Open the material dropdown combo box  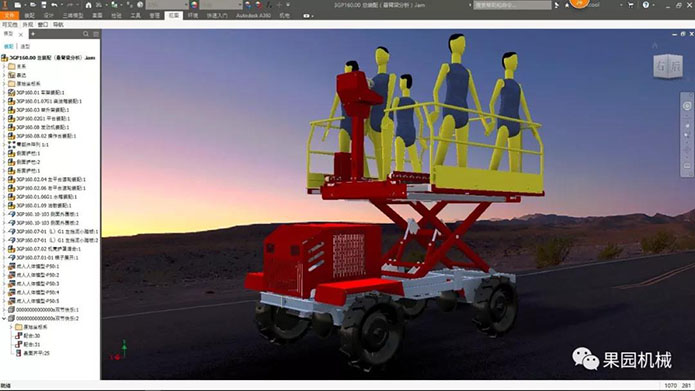(167, 5)
